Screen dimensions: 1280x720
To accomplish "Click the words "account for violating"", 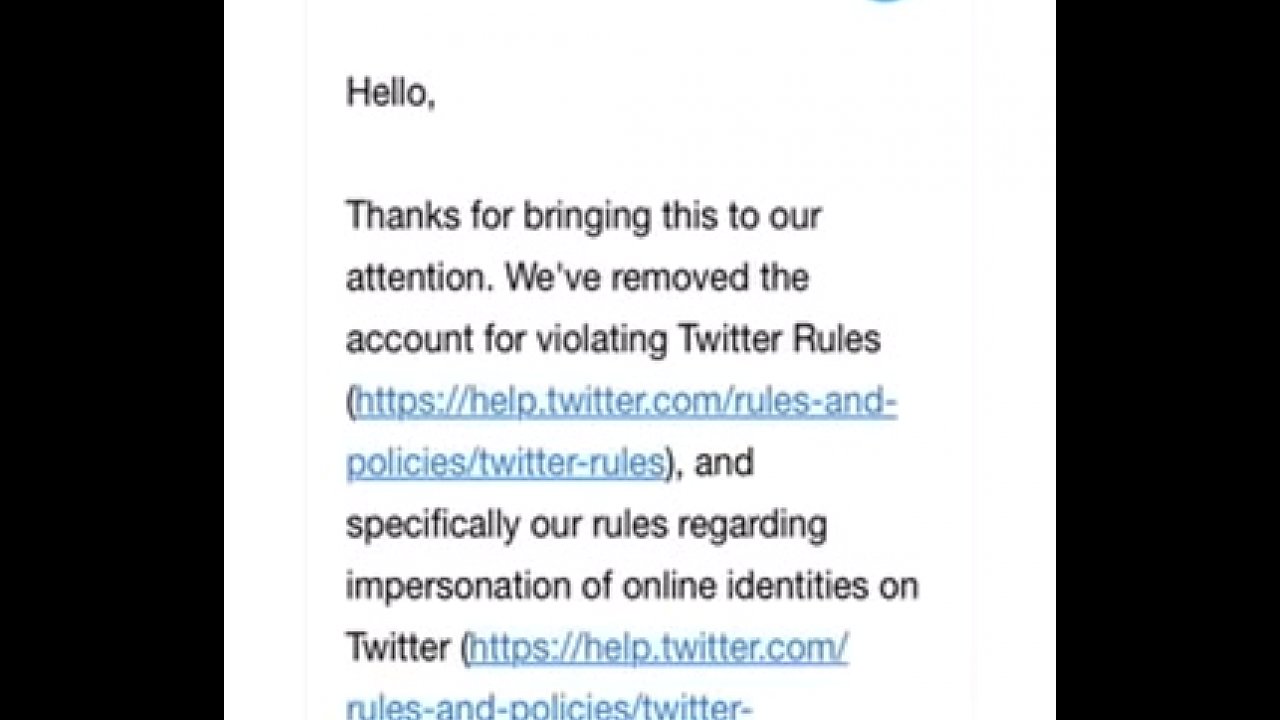I will [507, 340].
